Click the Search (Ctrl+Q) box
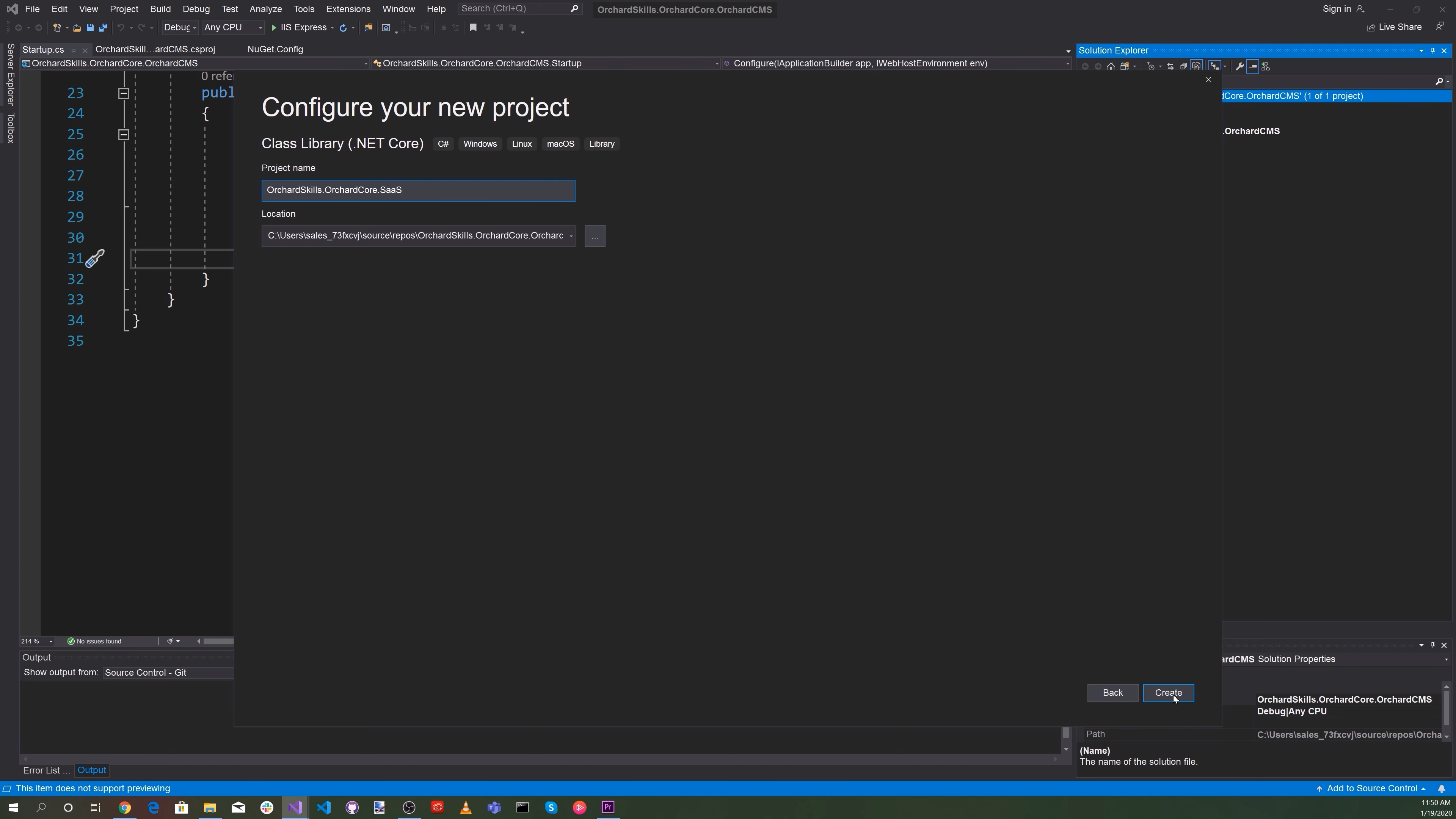Image resolution: width=1456 pixels, height=819 pixels. point(519,9)
